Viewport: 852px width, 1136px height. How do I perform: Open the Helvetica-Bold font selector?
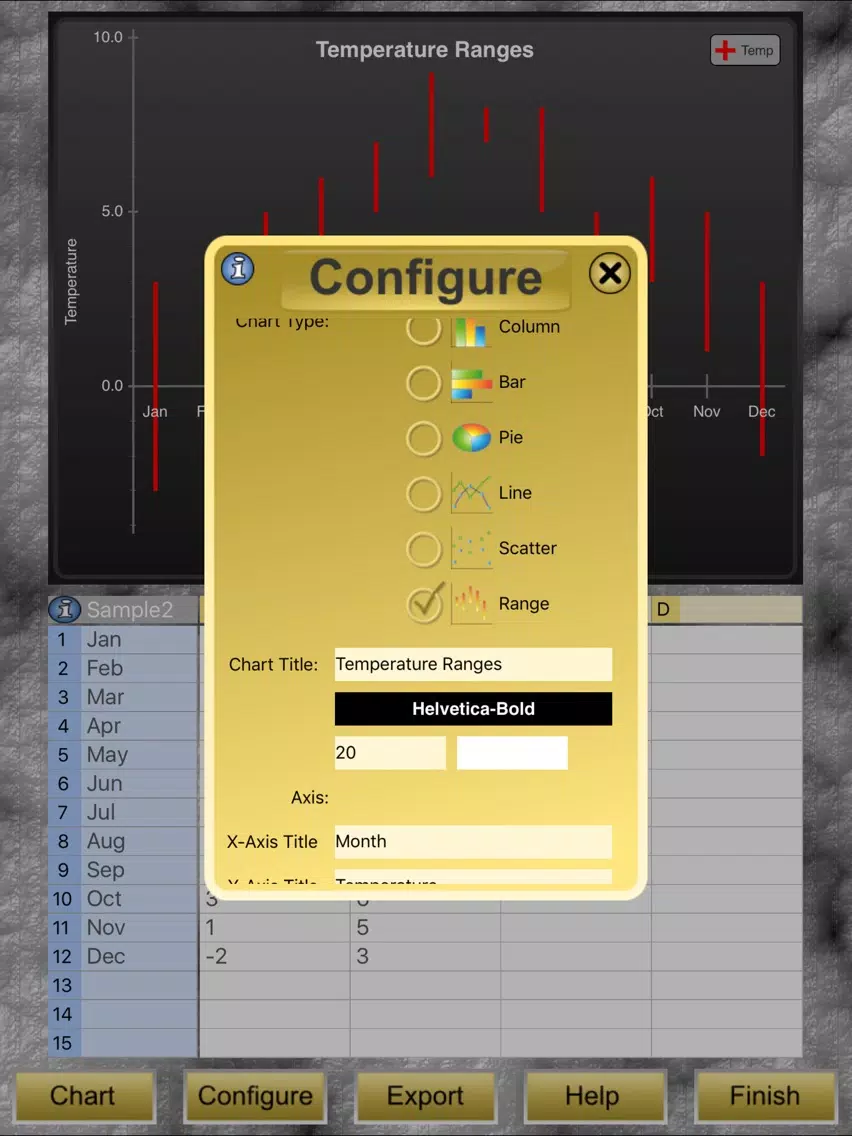pyautogui.click(x=473, y=709)
